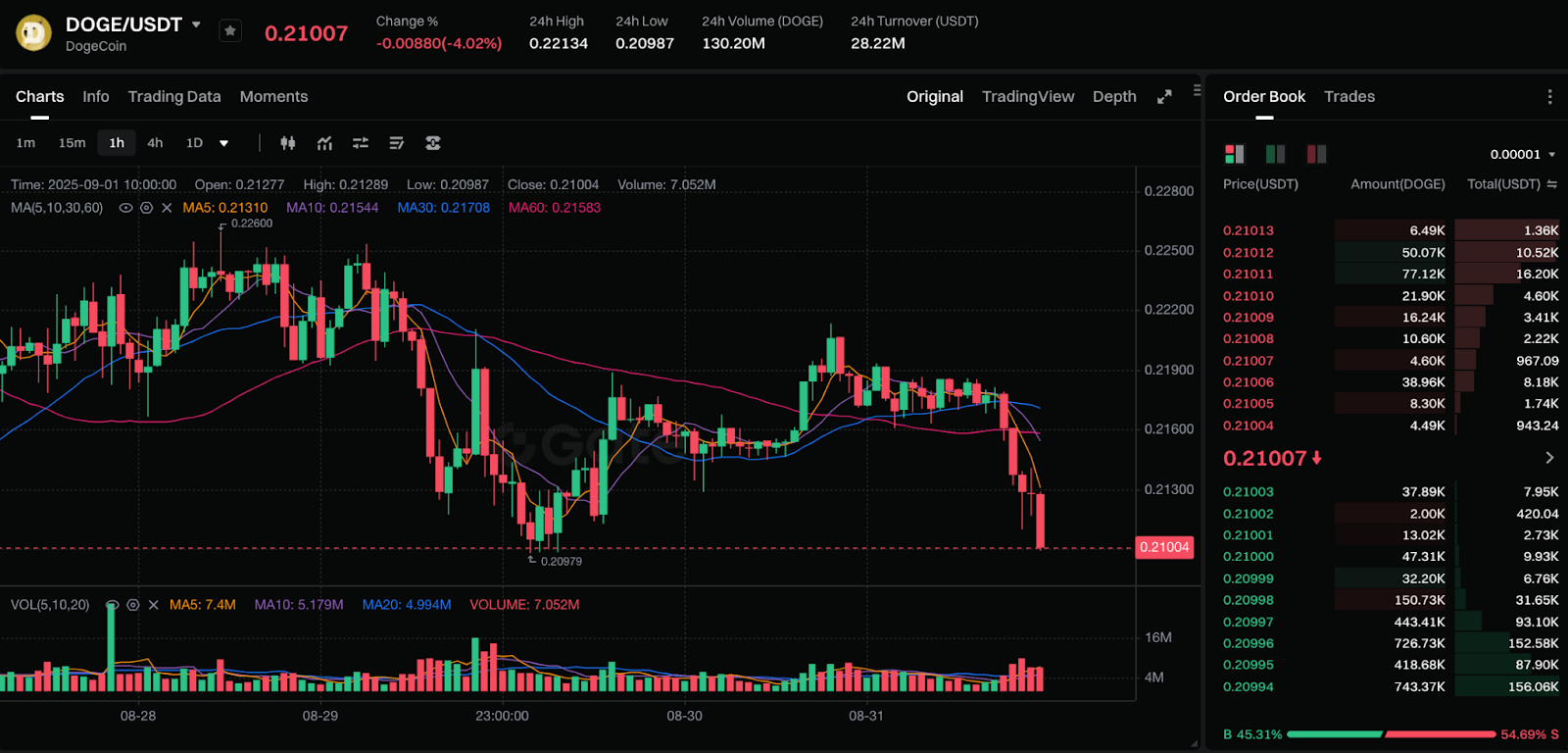Click the MA30: 0.21708 label
The width and height of the screenshot is (1568, 753).
pos(444,208)
